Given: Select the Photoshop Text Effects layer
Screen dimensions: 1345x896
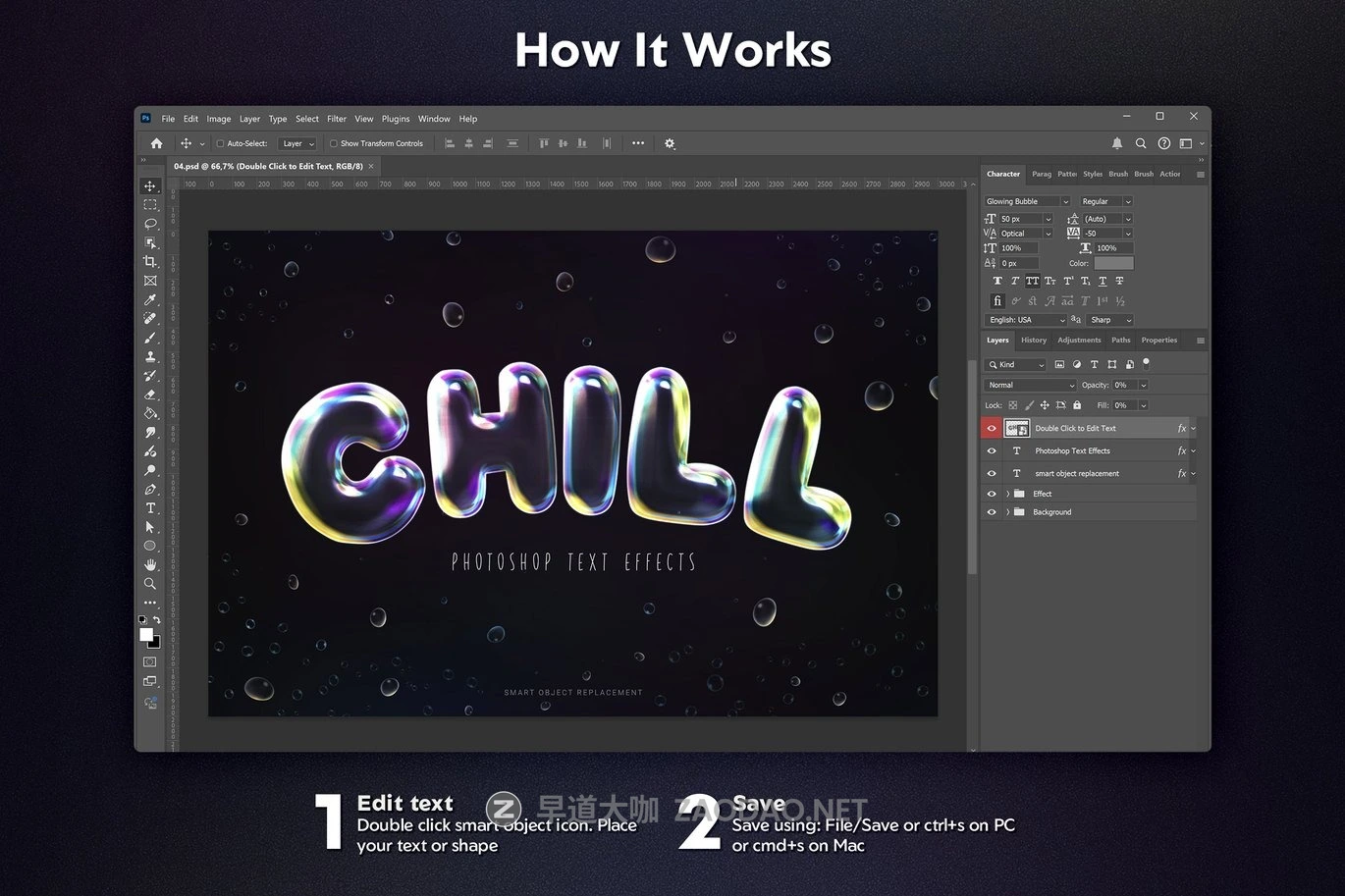Looking at the screenshot, I should 1072,451.
